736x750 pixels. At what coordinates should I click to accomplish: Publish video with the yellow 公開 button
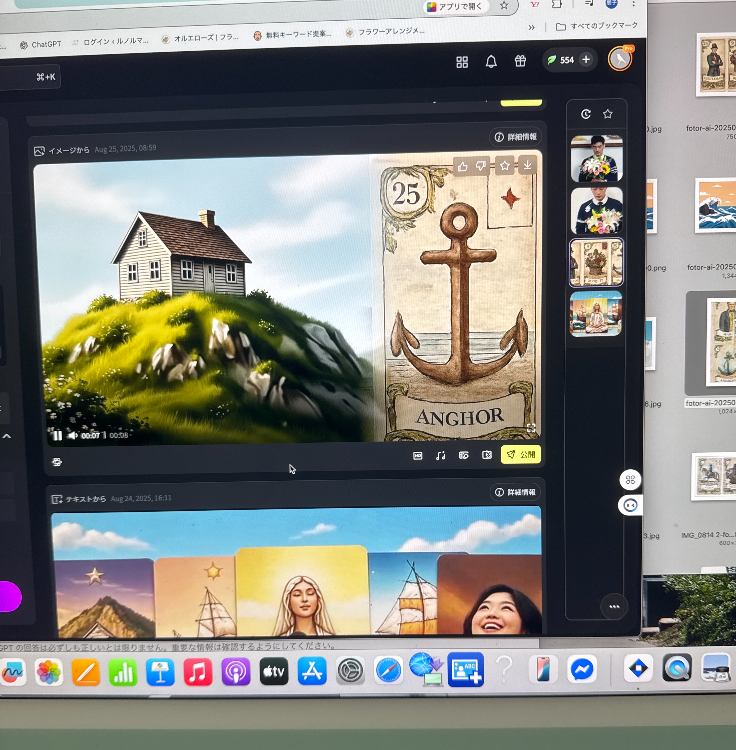pos(521,454)
